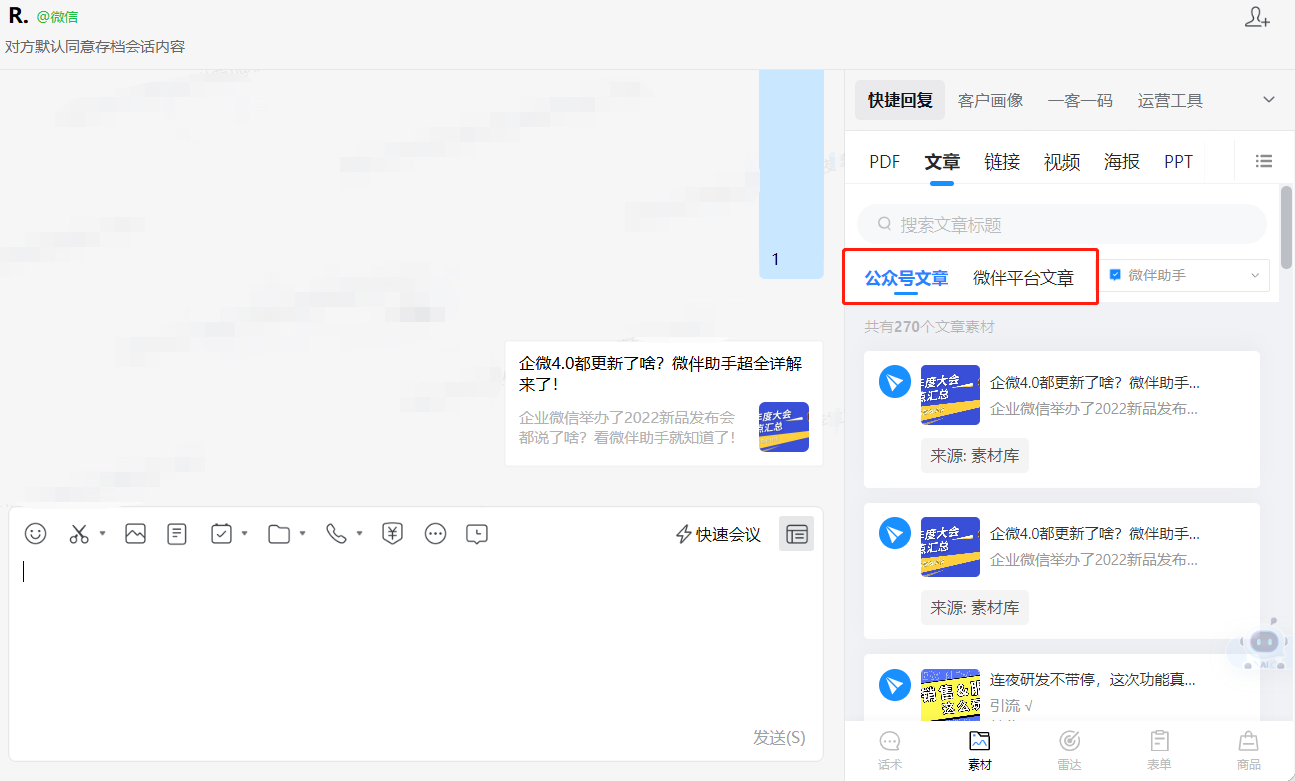Open the folder icon dropdown arrow
Screen dimensions: 1295x781
tap(302, 534)
